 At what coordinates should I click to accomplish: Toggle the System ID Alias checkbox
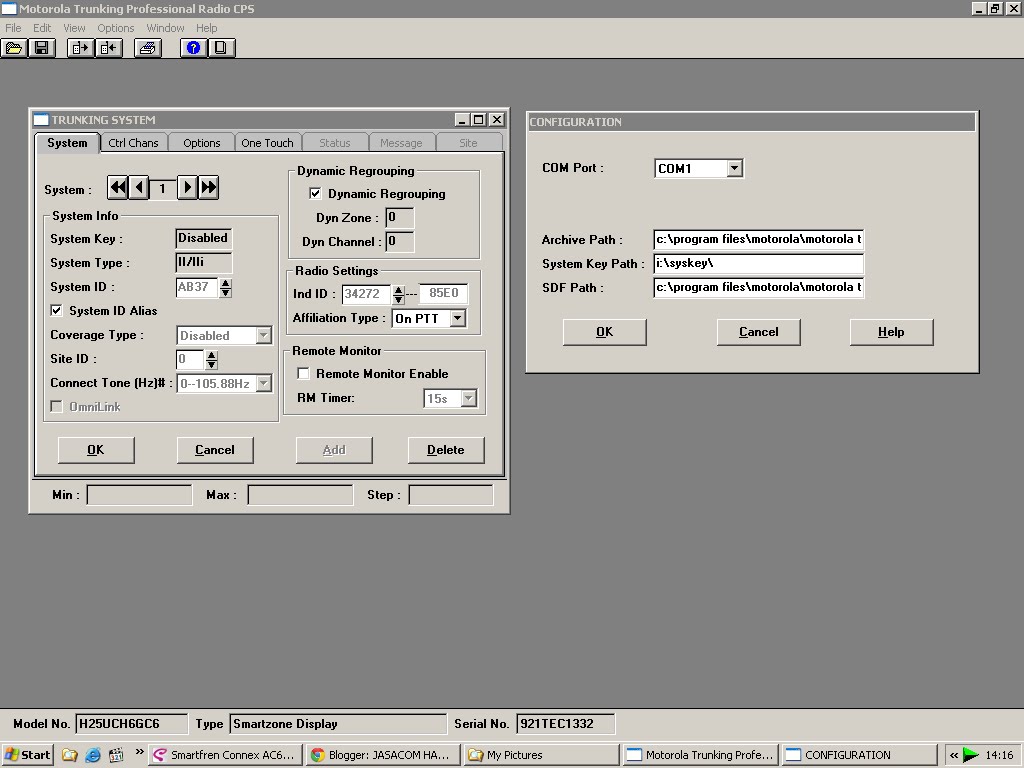tap(57, 310)
